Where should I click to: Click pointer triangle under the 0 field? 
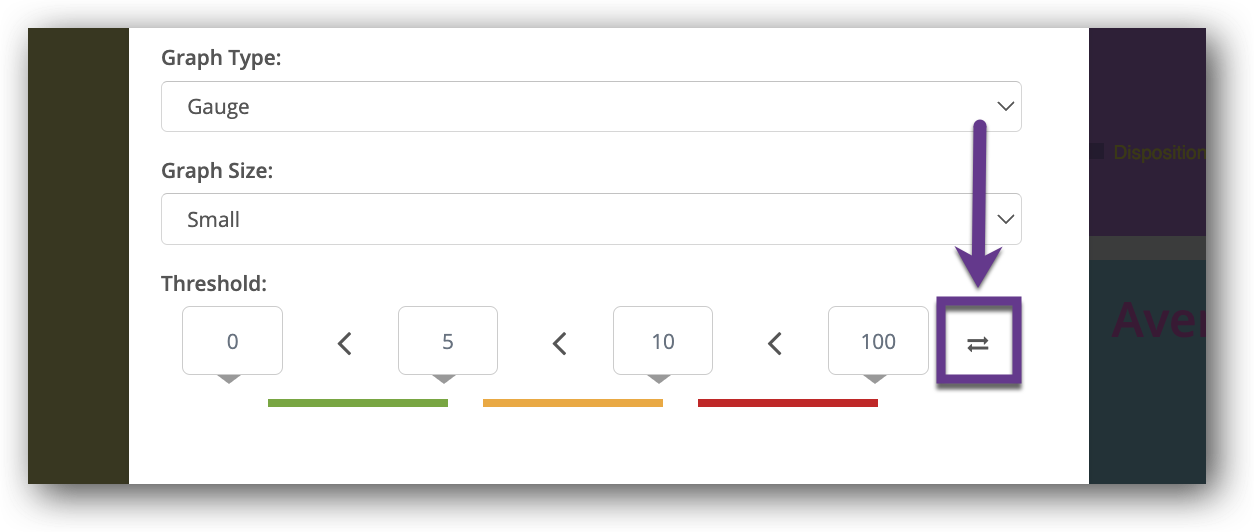pyautogui.click(x=230, y=379)
